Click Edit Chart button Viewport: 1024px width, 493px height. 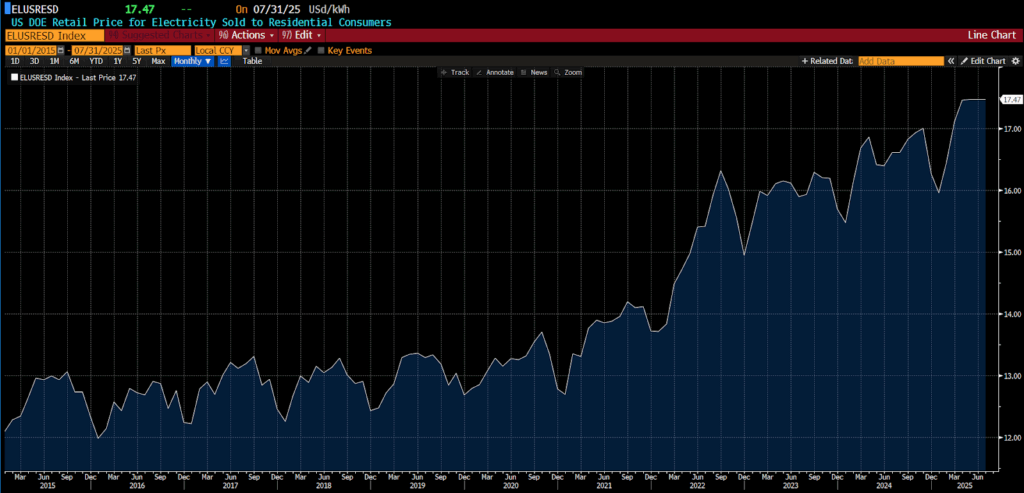point(982,61)
